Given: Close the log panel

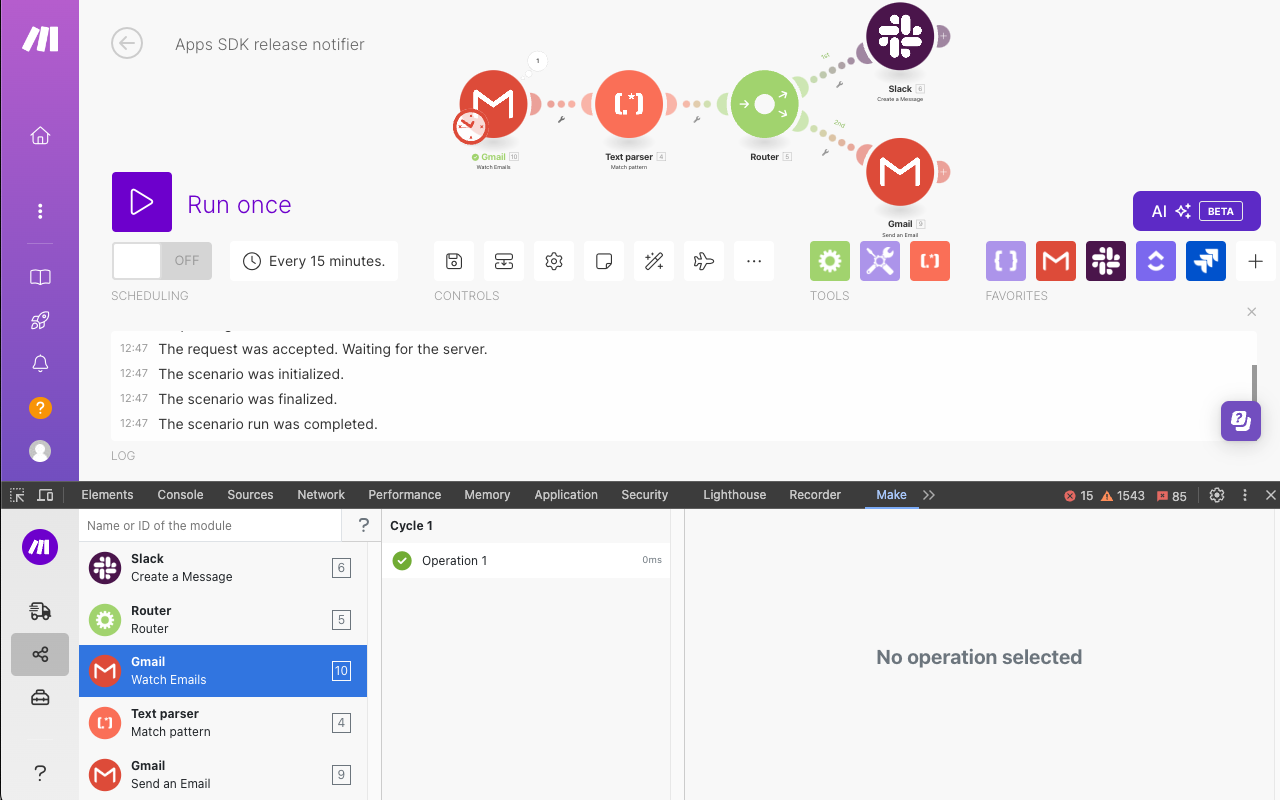Looking at the screenshot, I should coord(1252,312).
